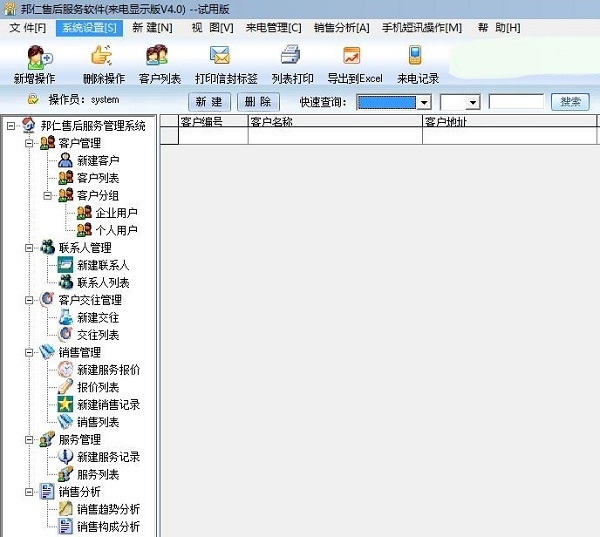Collapse the 服务管理 tree node
The height and width of the screenshot is (537, 600).
29,439
